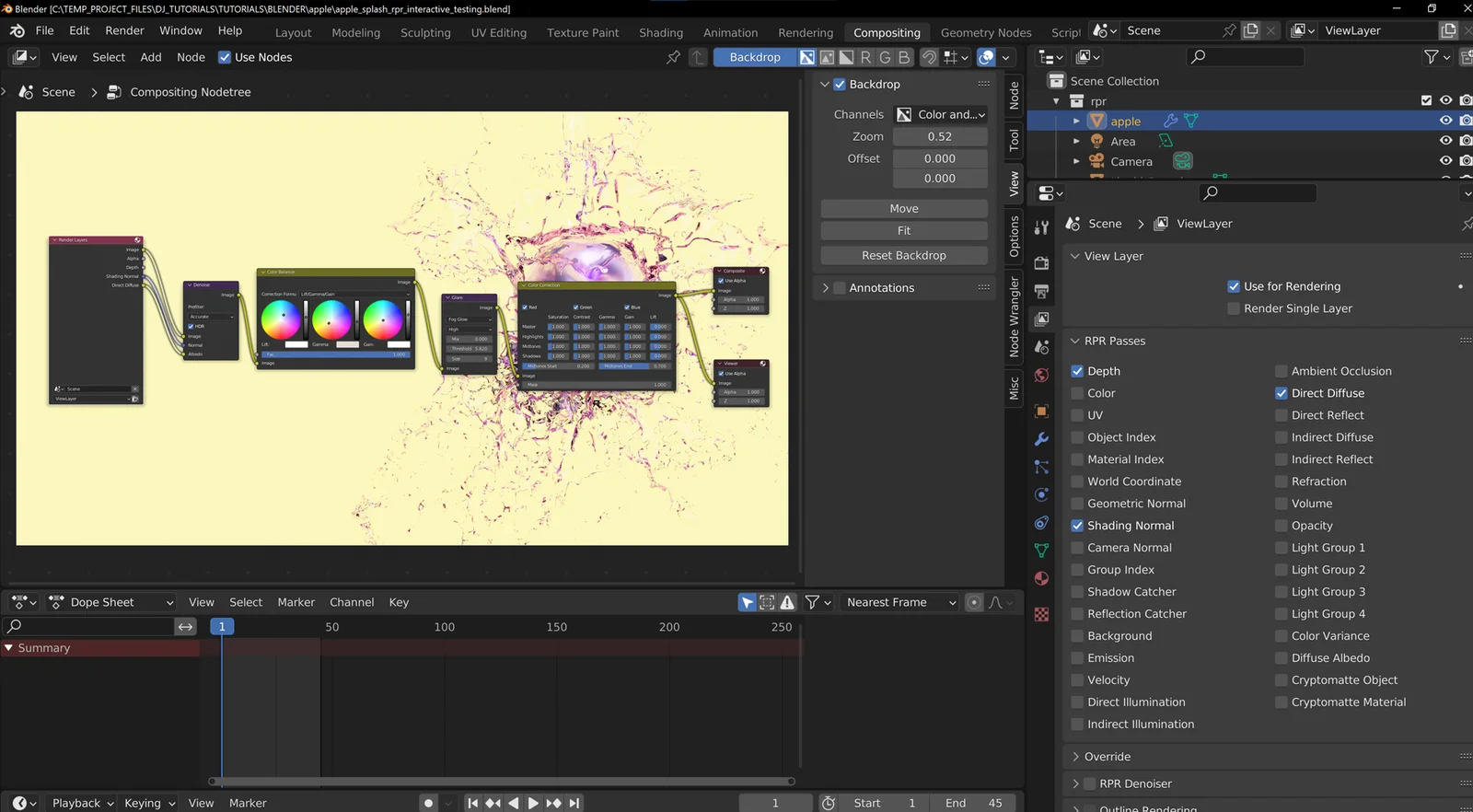Click the Reset Backdrop button

pos(904,256)
